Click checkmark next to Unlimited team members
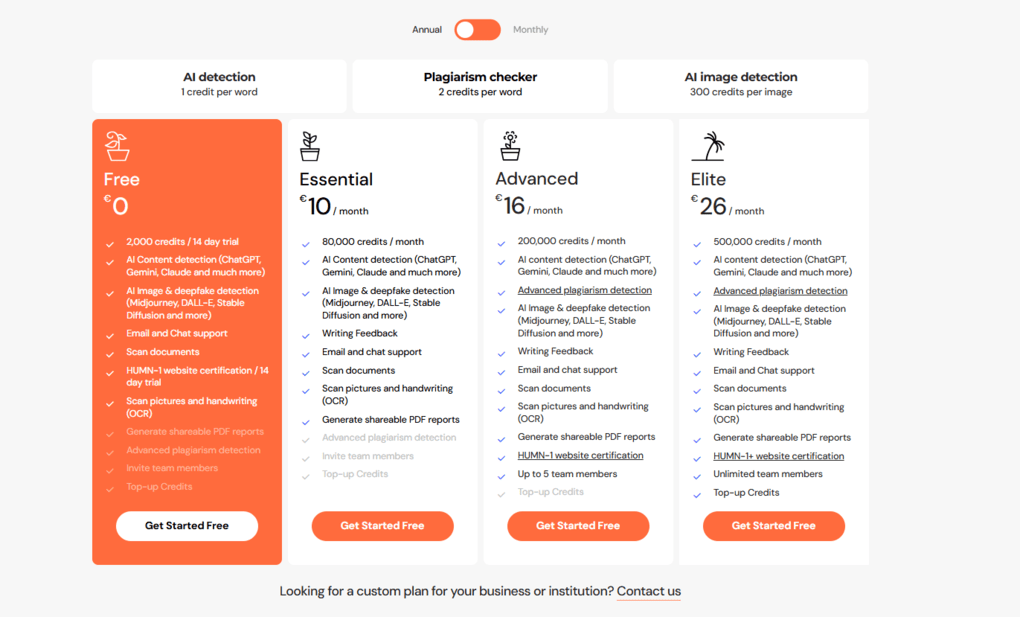Image resolution: width=1020 pixels, height=617 pixels. [x=698, y=476]
